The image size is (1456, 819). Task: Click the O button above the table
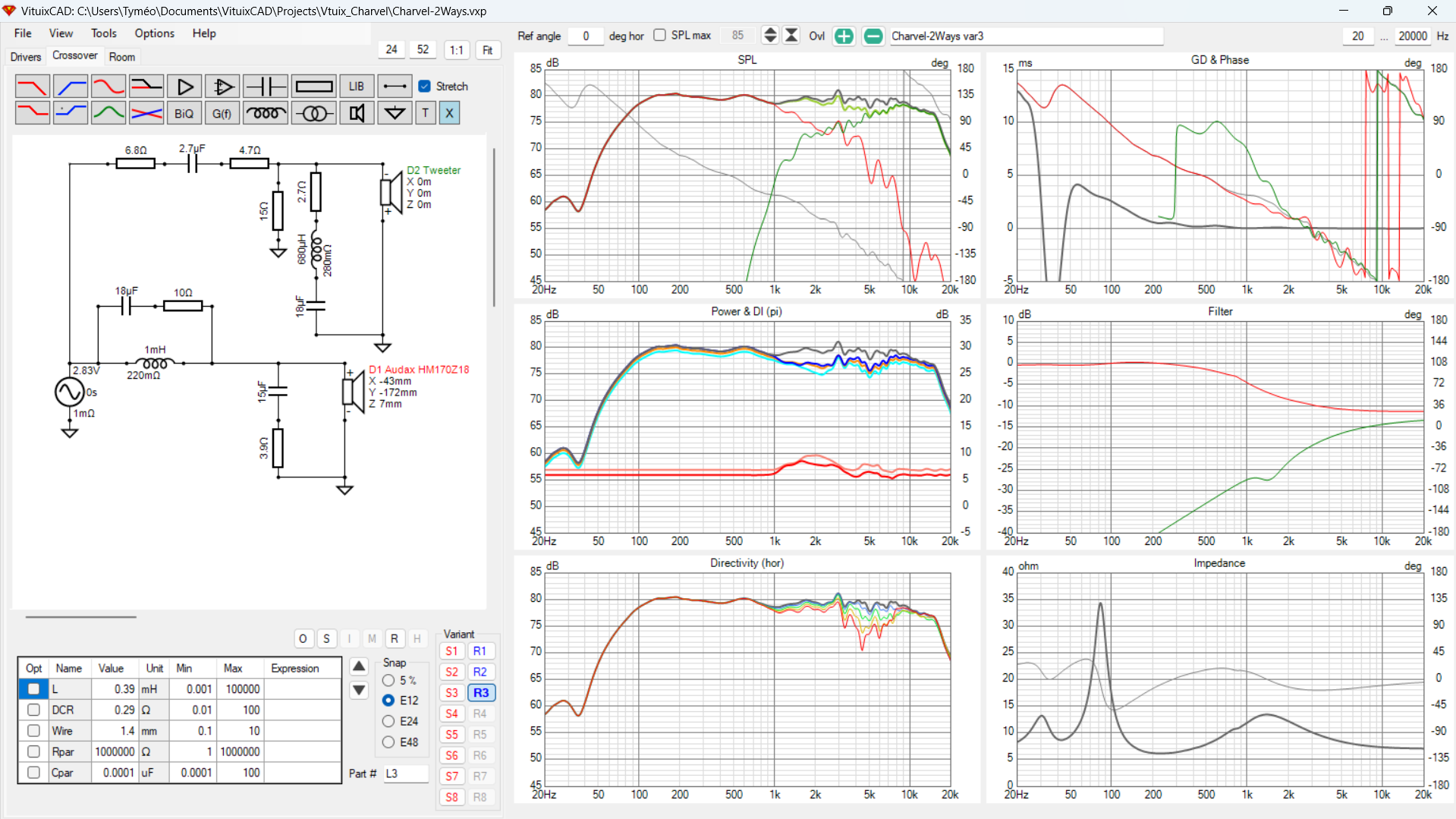[x=303, y=639]
